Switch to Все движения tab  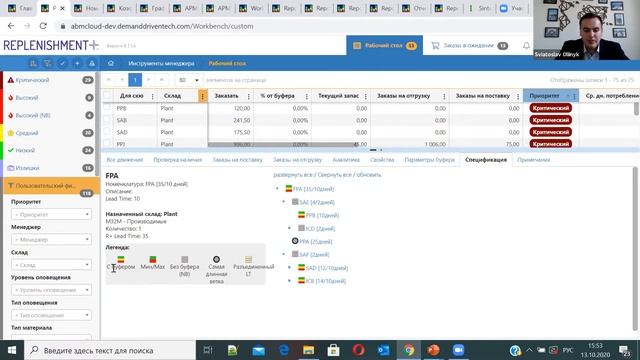(124, 160)
